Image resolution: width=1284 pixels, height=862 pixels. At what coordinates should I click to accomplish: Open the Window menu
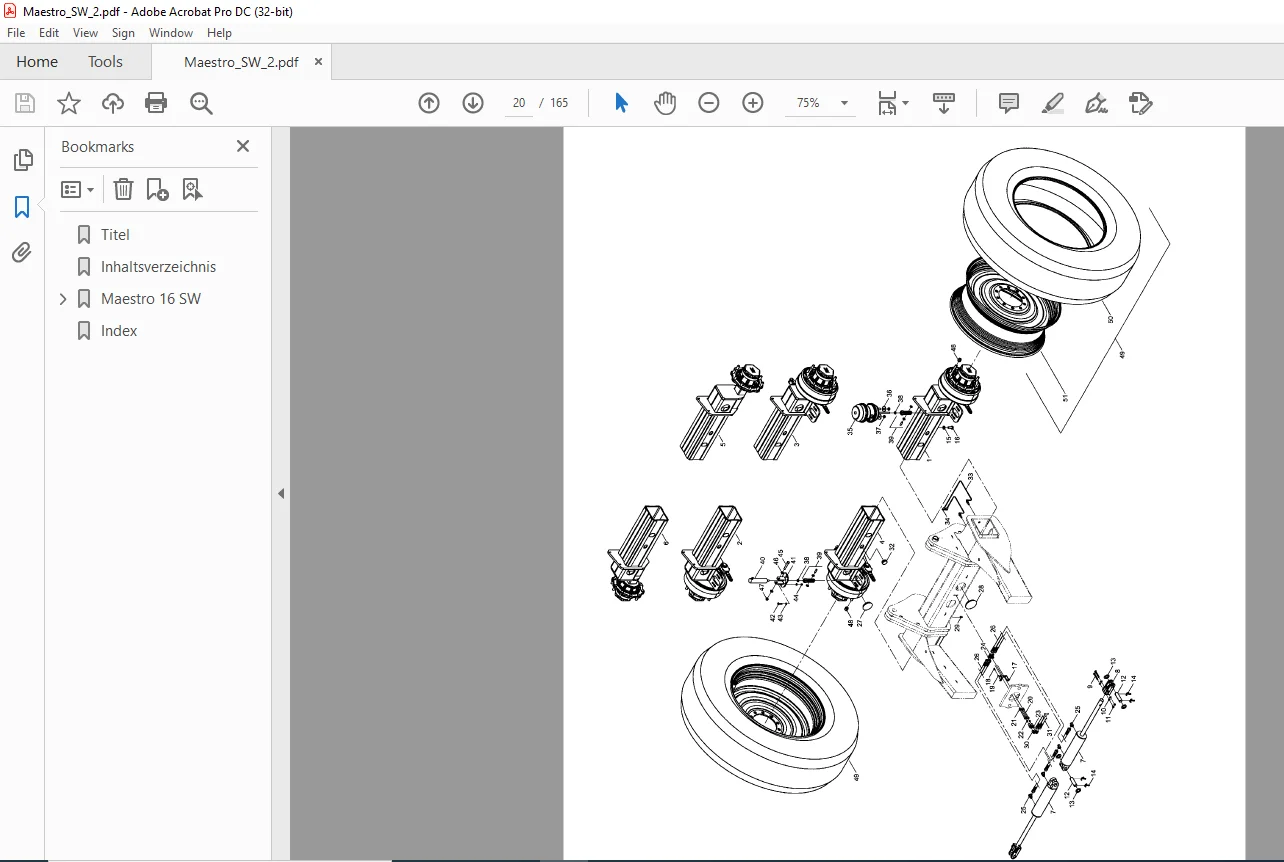tap(171, 33)
